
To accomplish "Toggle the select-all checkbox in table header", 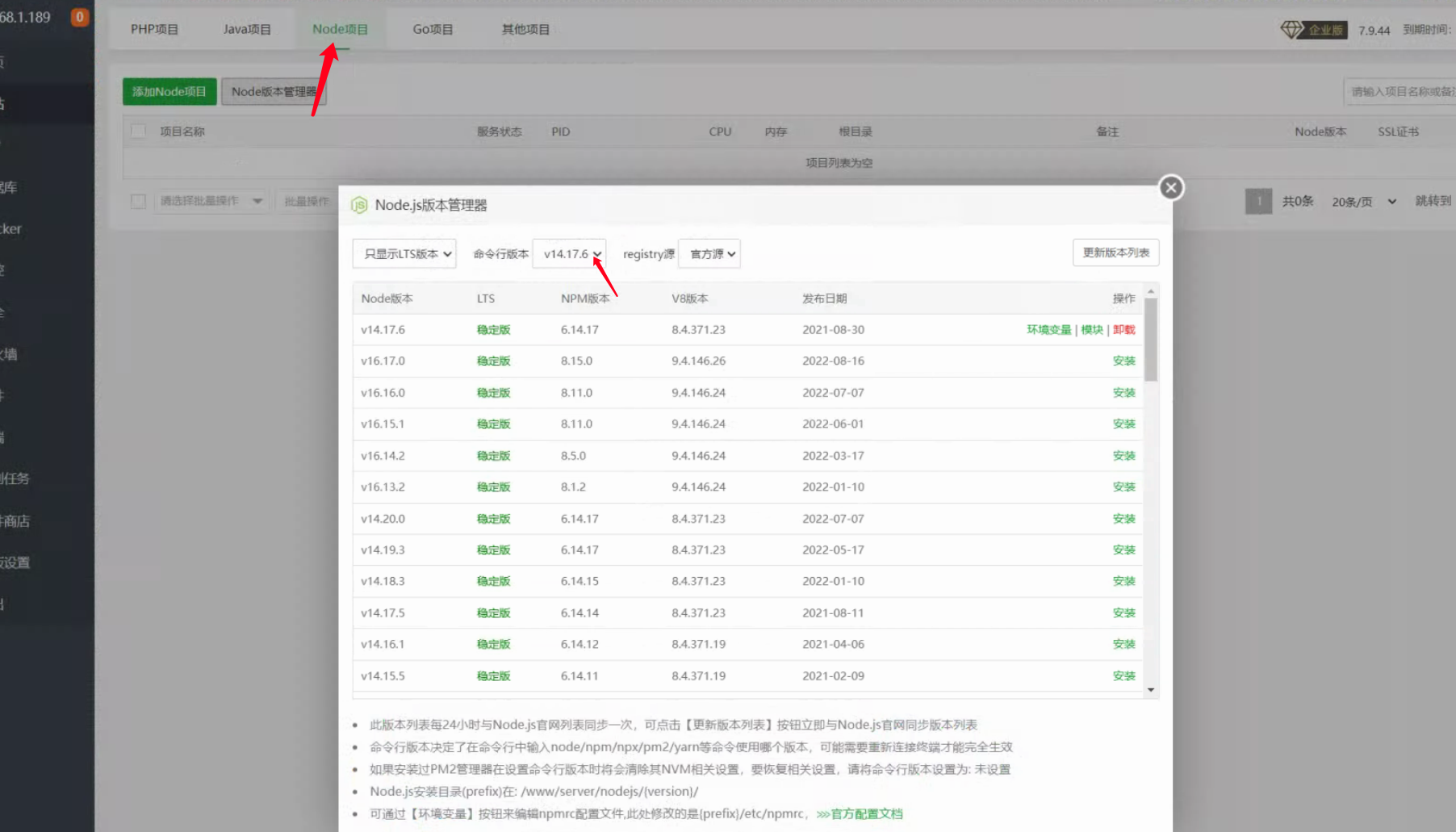I will [x=139, y=131].
